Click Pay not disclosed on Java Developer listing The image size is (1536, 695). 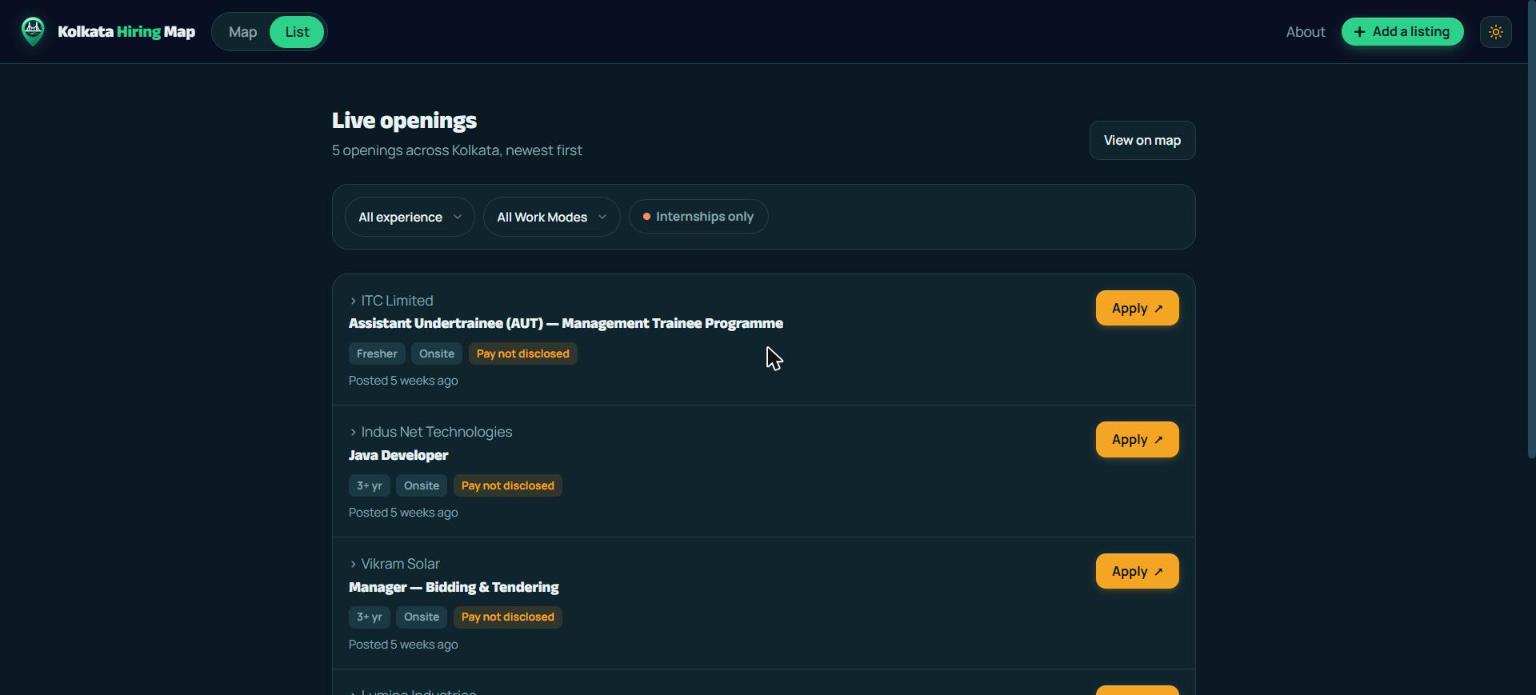click(x=508, y=486)
